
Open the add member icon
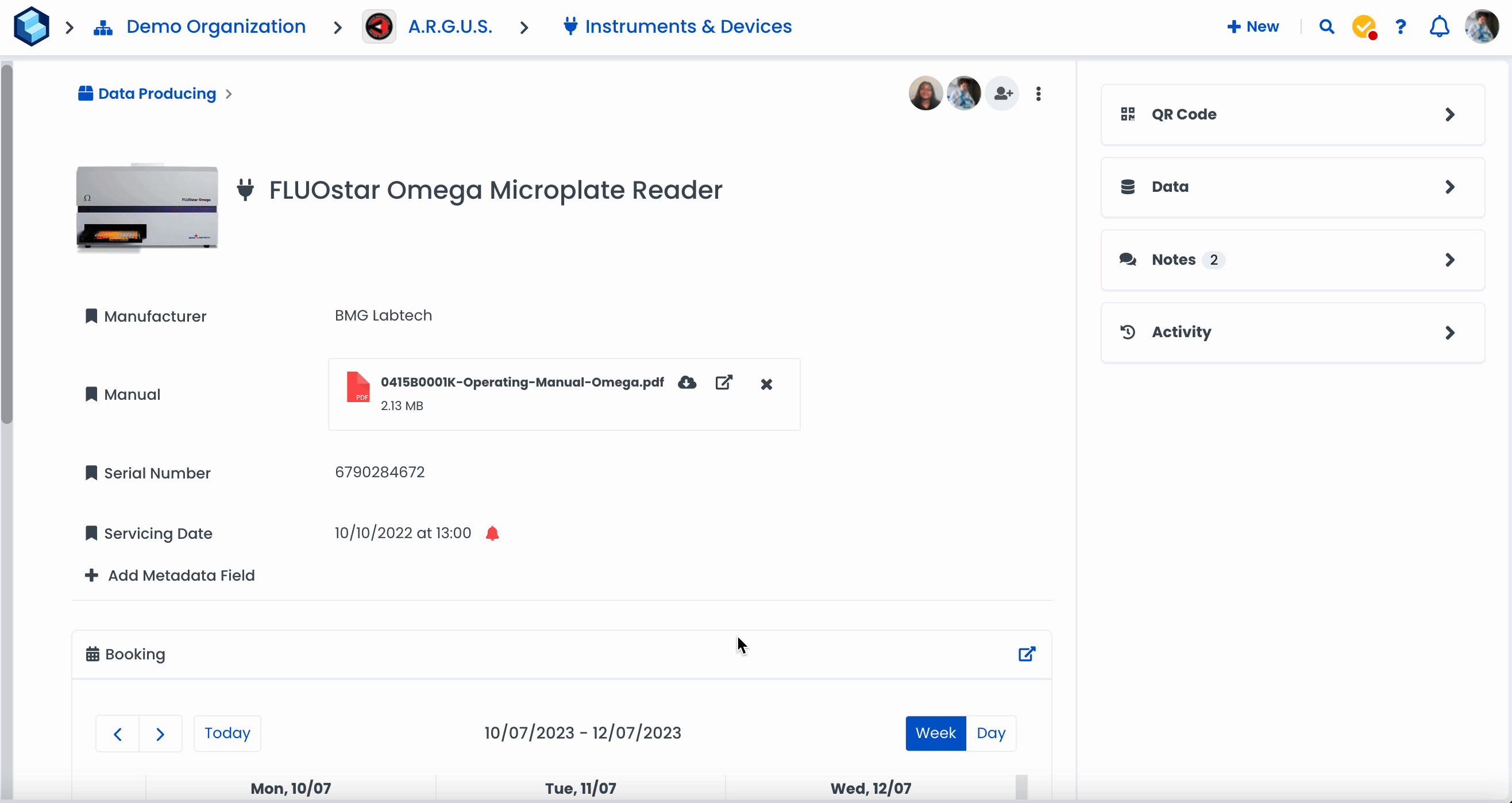click(x=1002, y=93)
